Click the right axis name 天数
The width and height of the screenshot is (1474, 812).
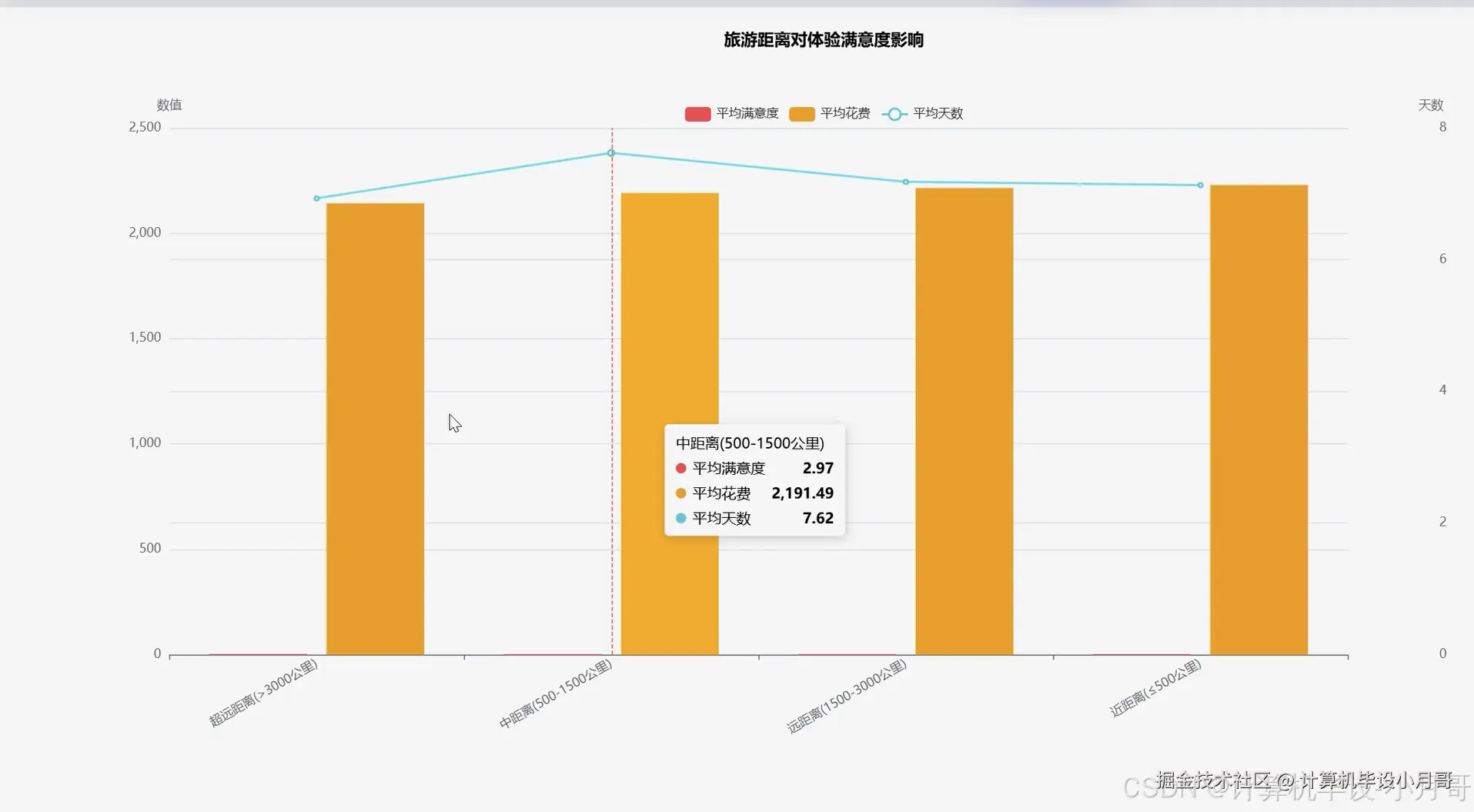point(1431,105)
